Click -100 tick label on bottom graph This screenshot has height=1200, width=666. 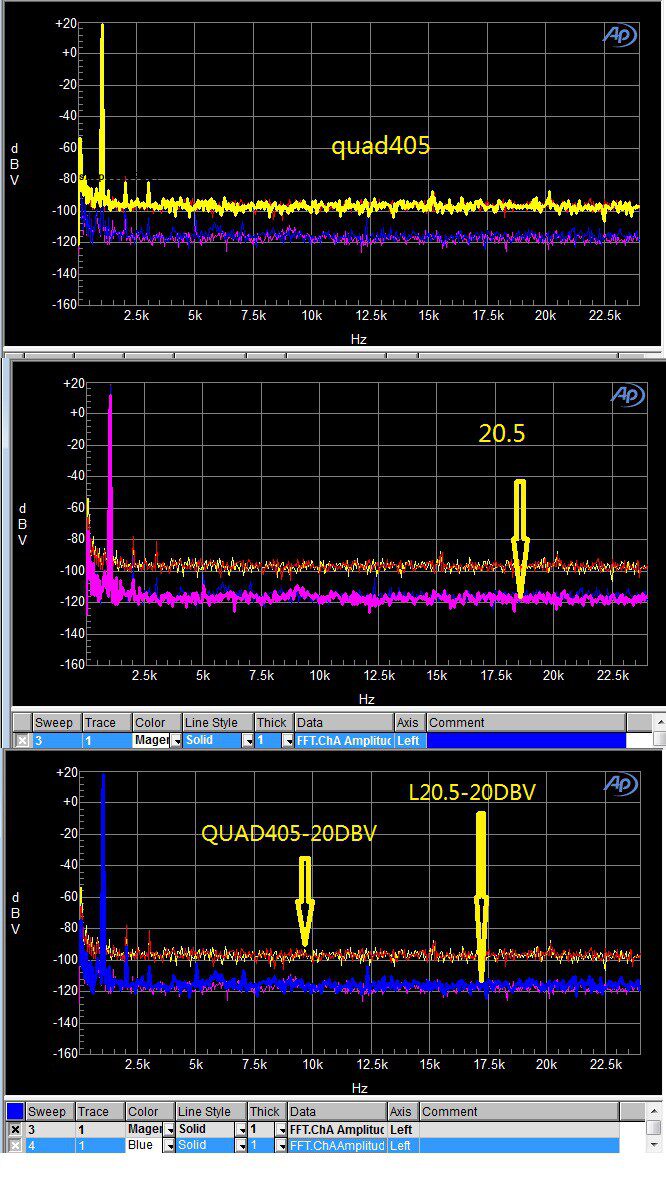(x=63, y=959)
